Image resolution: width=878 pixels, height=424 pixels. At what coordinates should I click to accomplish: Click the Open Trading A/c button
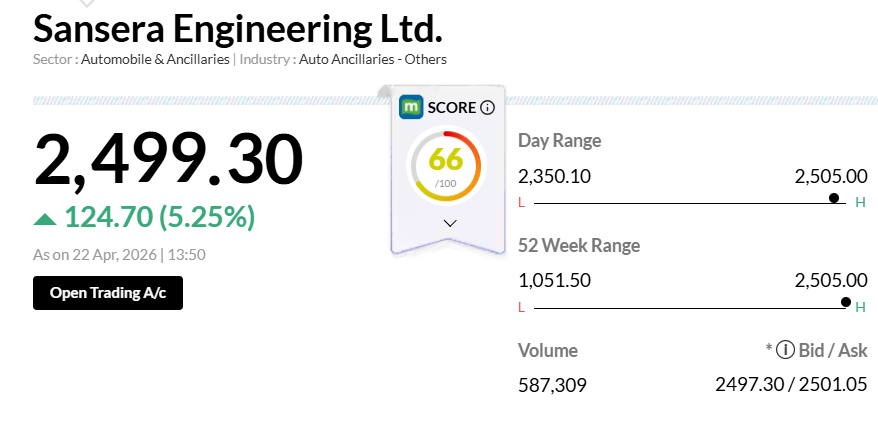(108, 293)
